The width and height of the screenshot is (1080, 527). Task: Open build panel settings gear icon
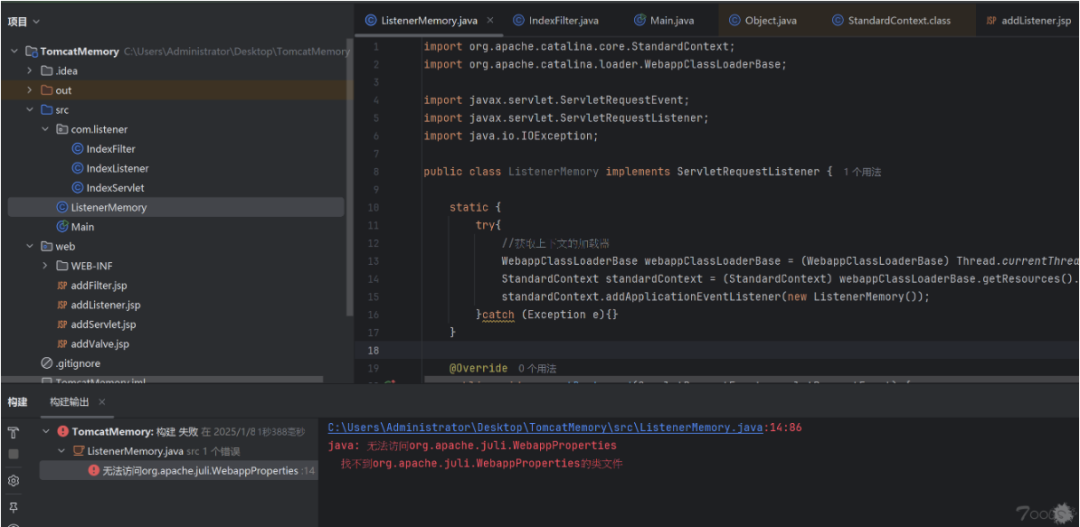click(14, 481)
